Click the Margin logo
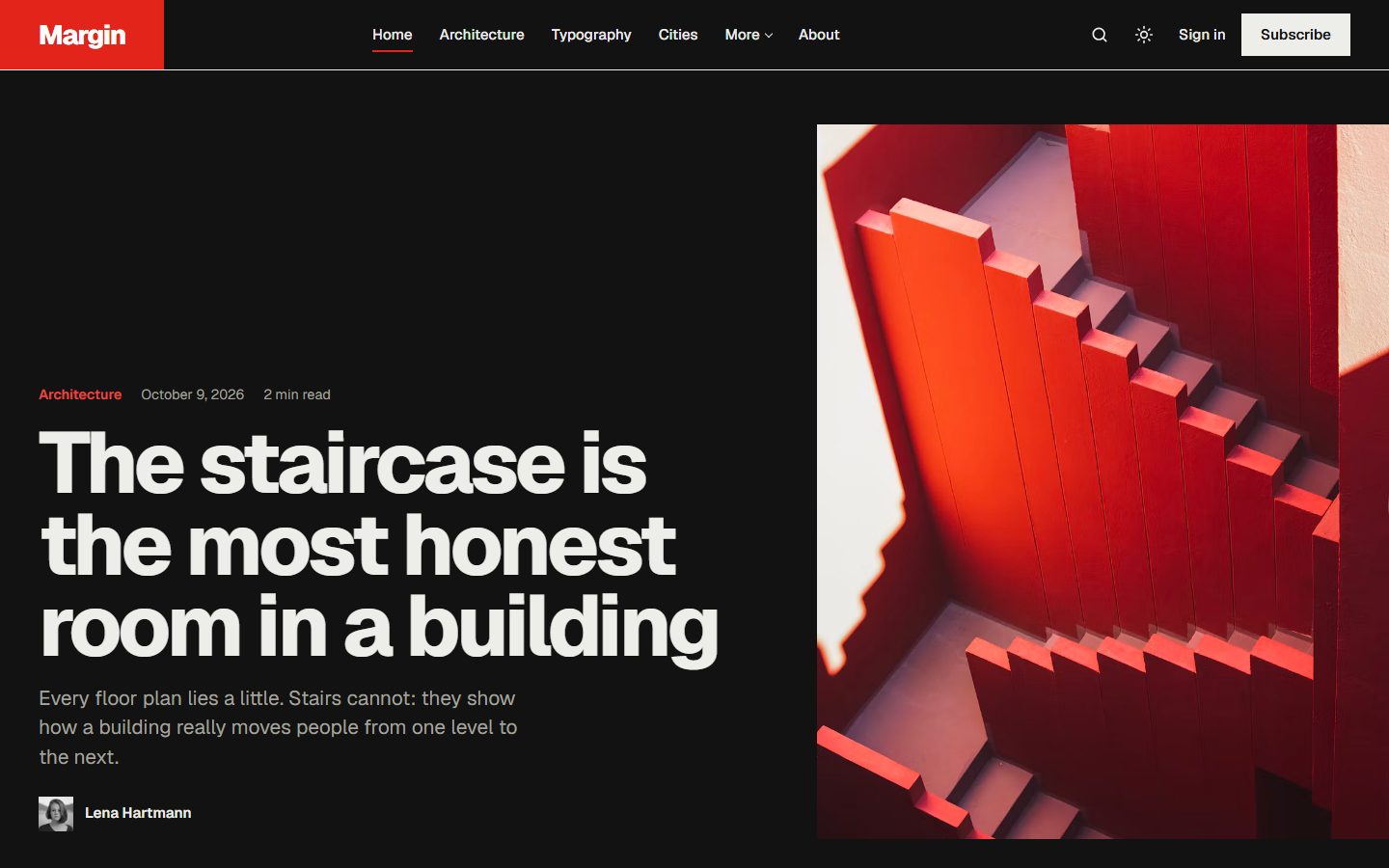1389x868 pixels. (82, 35)
